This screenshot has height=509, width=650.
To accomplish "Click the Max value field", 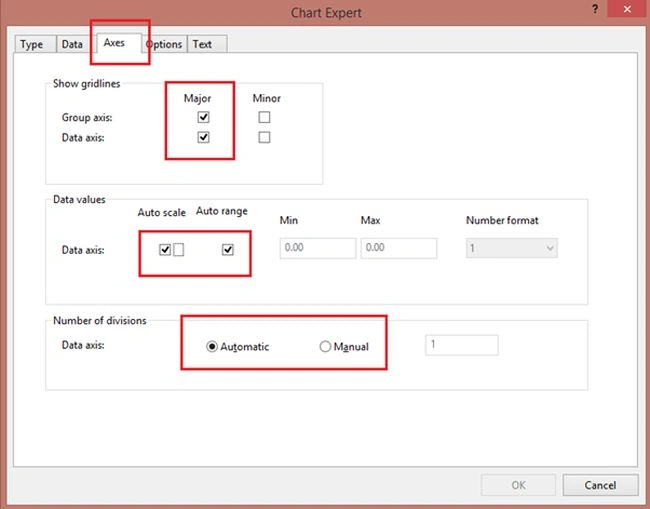I will coord(398,248).
